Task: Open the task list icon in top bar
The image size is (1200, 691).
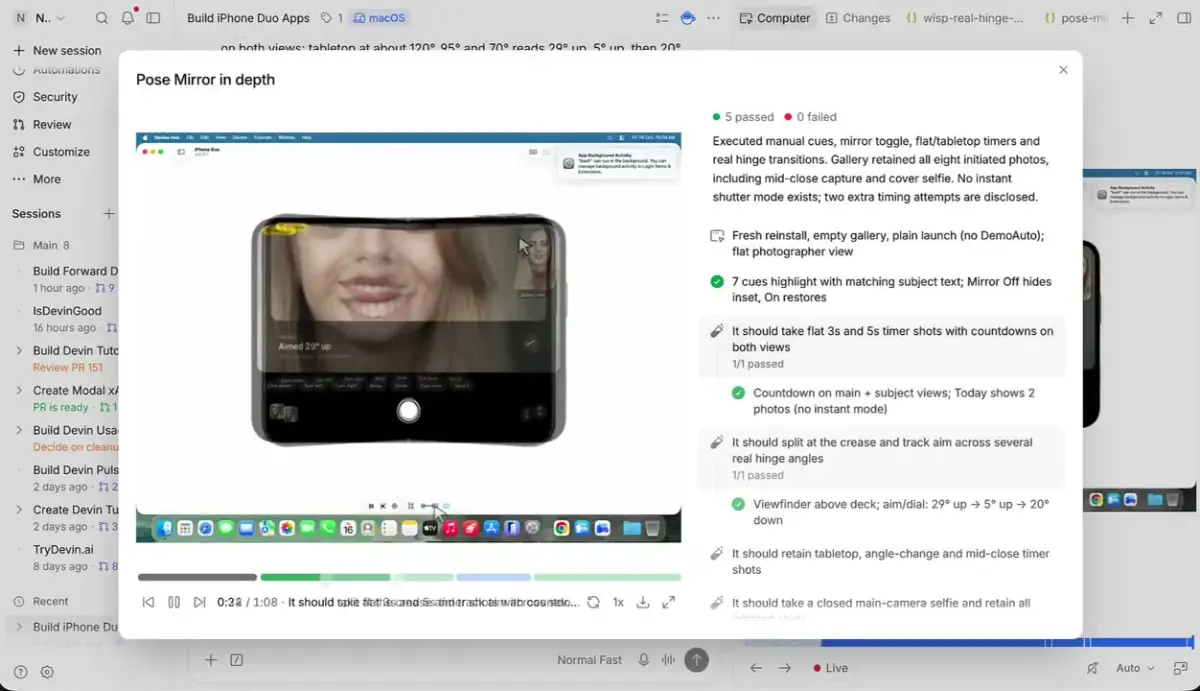Action: click(661, 18)
